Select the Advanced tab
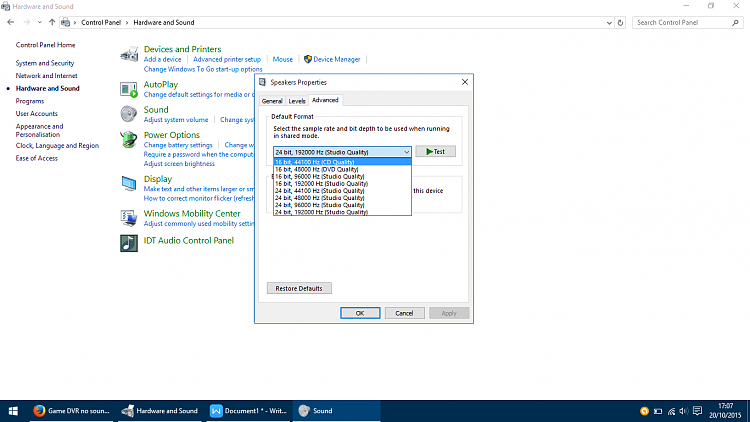 pos(325,100)
